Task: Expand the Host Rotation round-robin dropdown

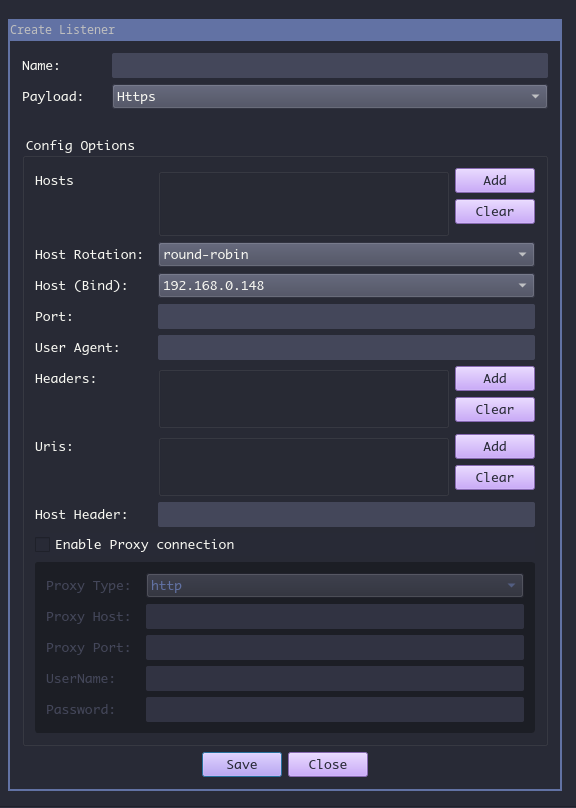Action: pos(343,254)
